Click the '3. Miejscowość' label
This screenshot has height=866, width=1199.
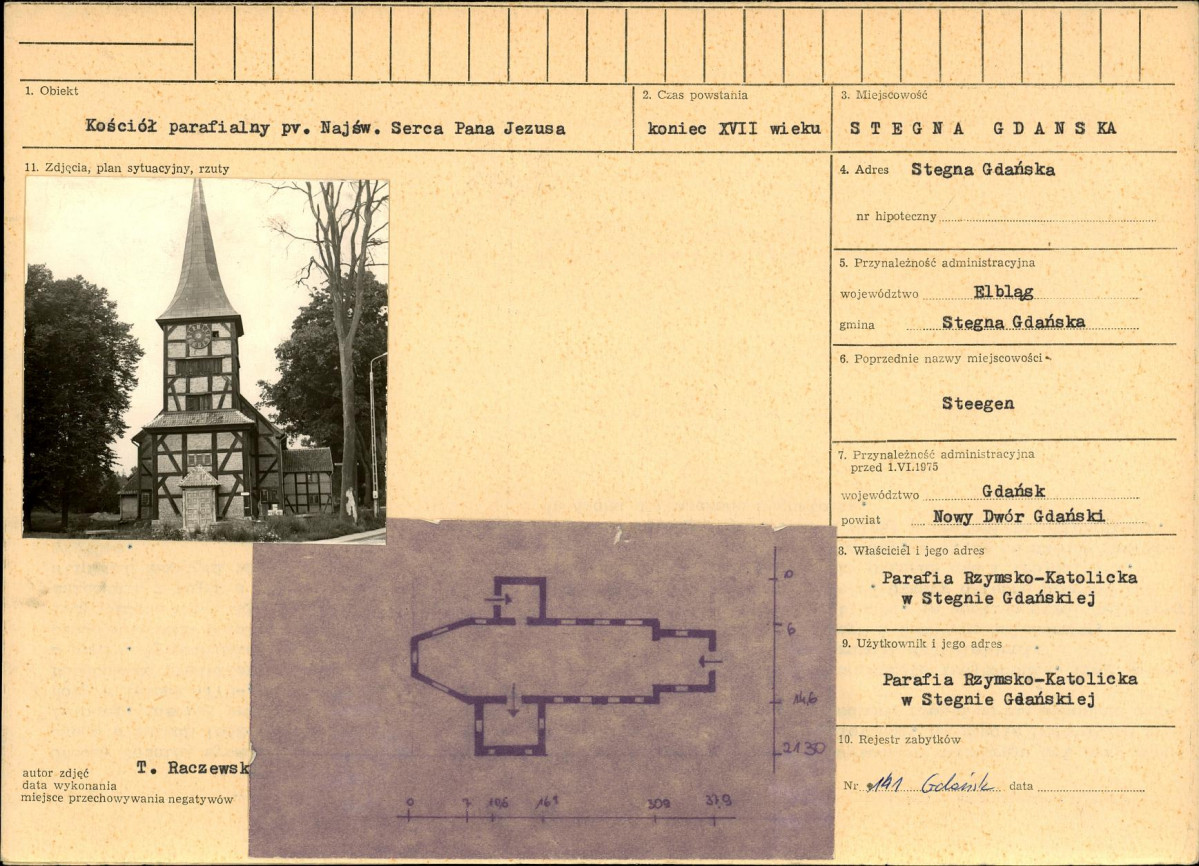tap(884, 95)
